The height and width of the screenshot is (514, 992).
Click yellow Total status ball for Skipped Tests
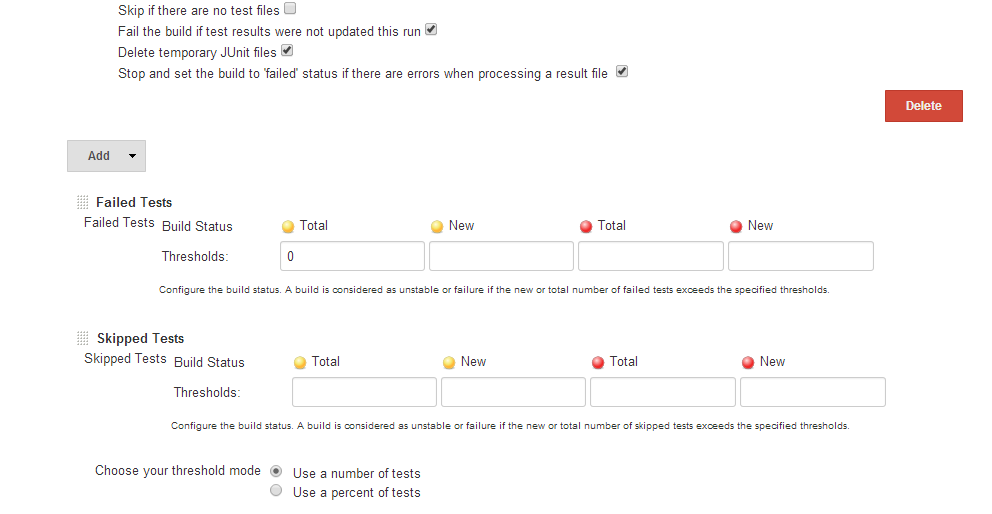300,362
